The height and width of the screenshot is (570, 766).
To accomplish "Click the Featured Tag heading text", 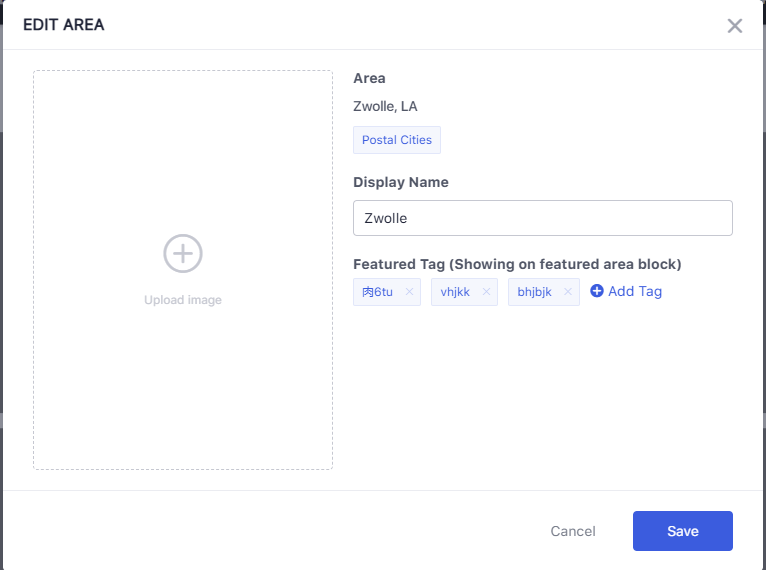I will [x=517, y=264].
